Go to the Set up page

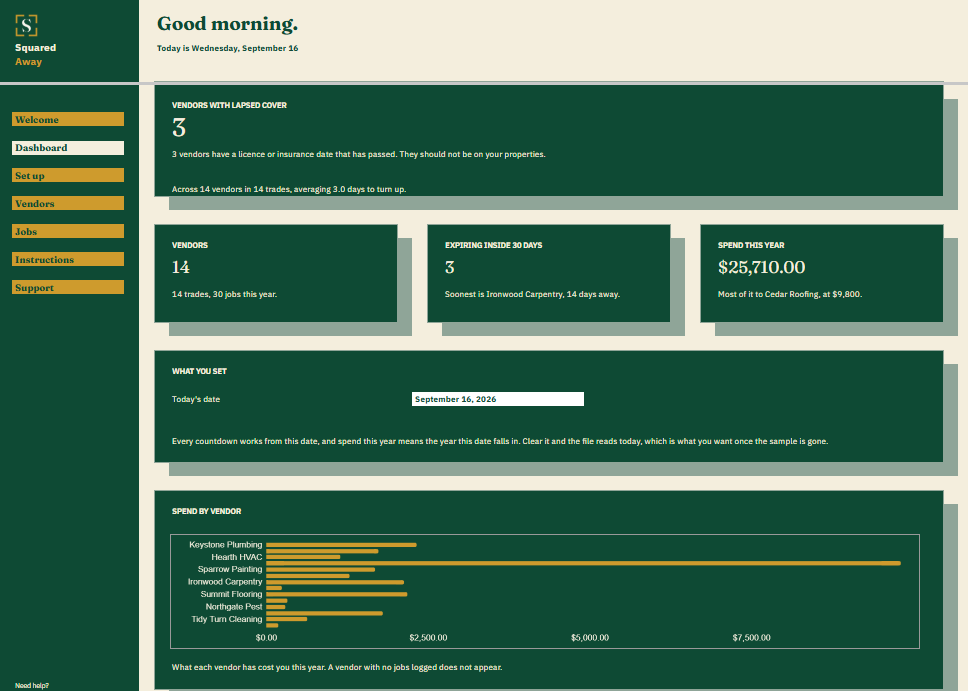pyautogui.click(x=68, y=175)
